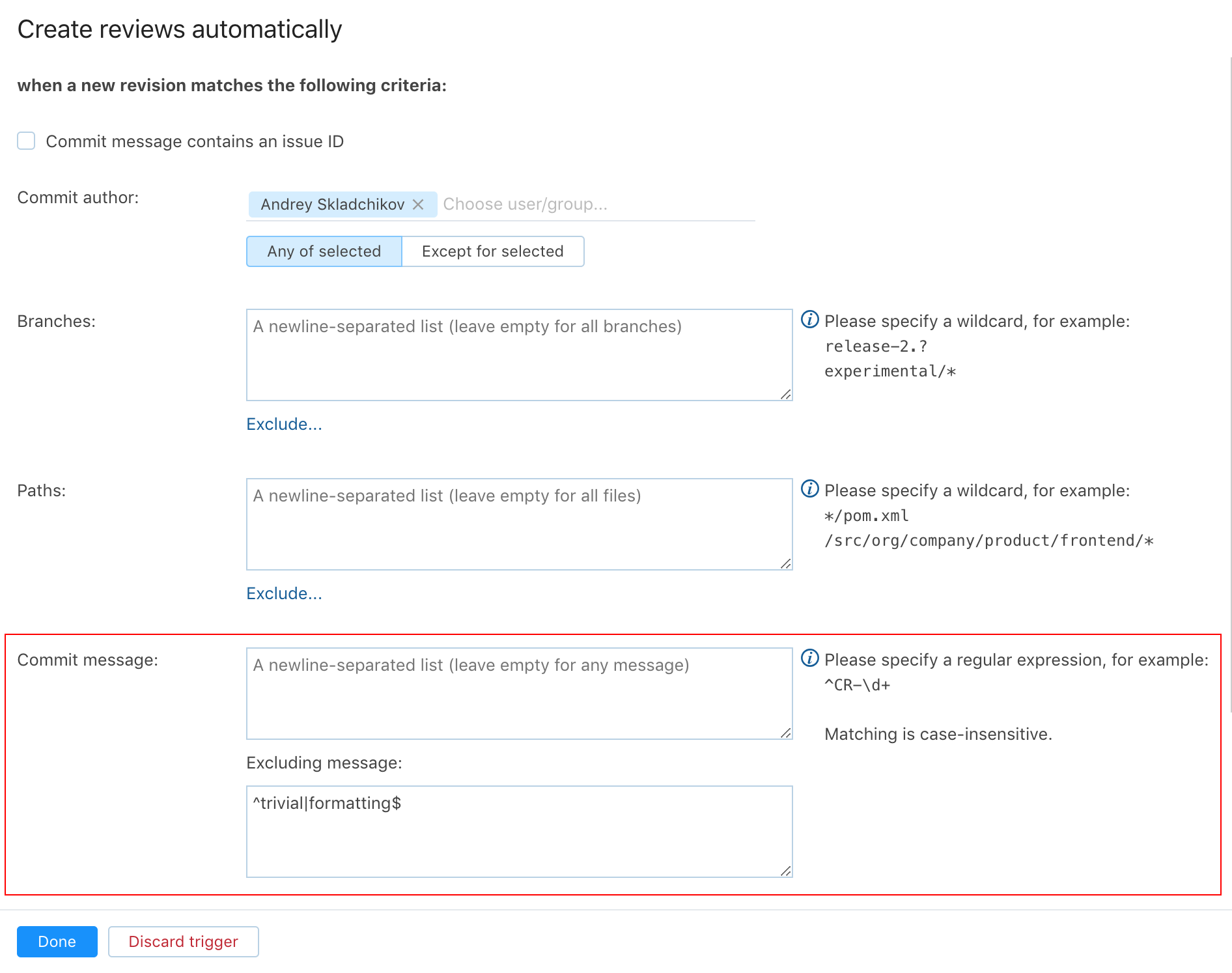
Task: Click the info icon beside Branches field
Action: pyautogui.click(x=809, y=320)
